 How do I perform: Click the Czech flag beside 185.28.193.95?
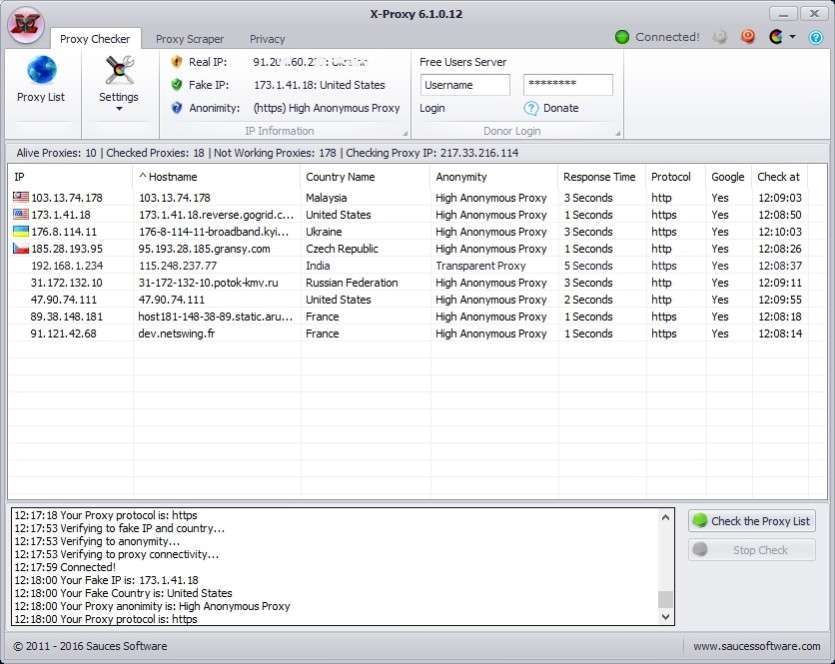coord(21,248)
